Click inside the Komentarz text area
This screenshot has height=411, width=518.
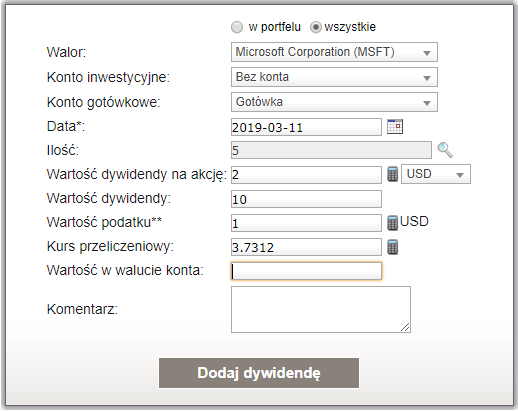click(x=321, y=309)
